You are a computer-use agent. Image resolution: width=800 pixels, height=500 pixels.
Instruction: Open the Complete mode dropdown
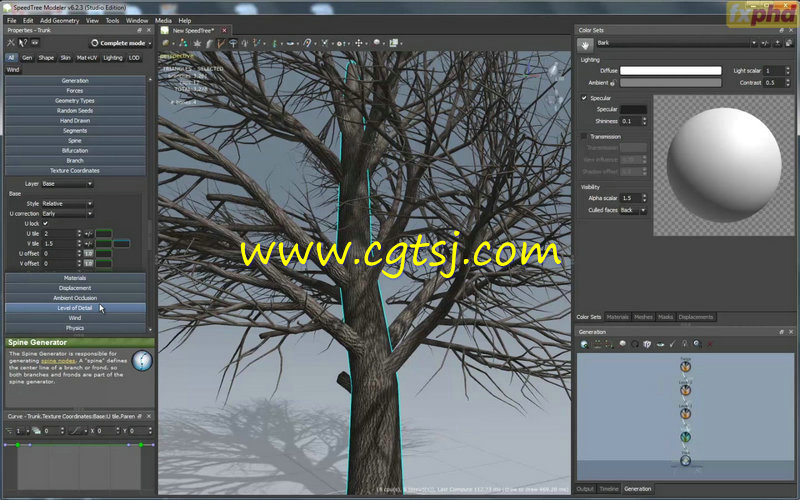(x=120, y=43)
